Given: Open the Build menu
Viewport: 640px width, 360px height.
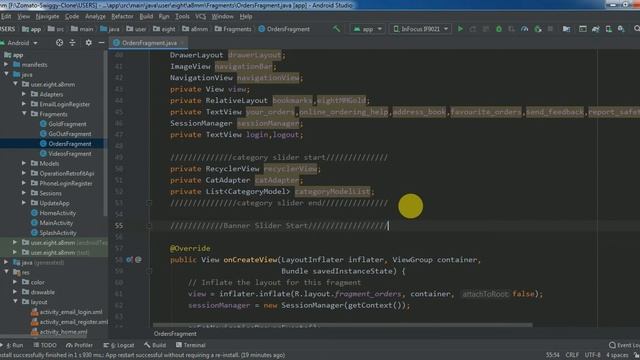Looking at the screenshot, I should [x=146, y=16].
